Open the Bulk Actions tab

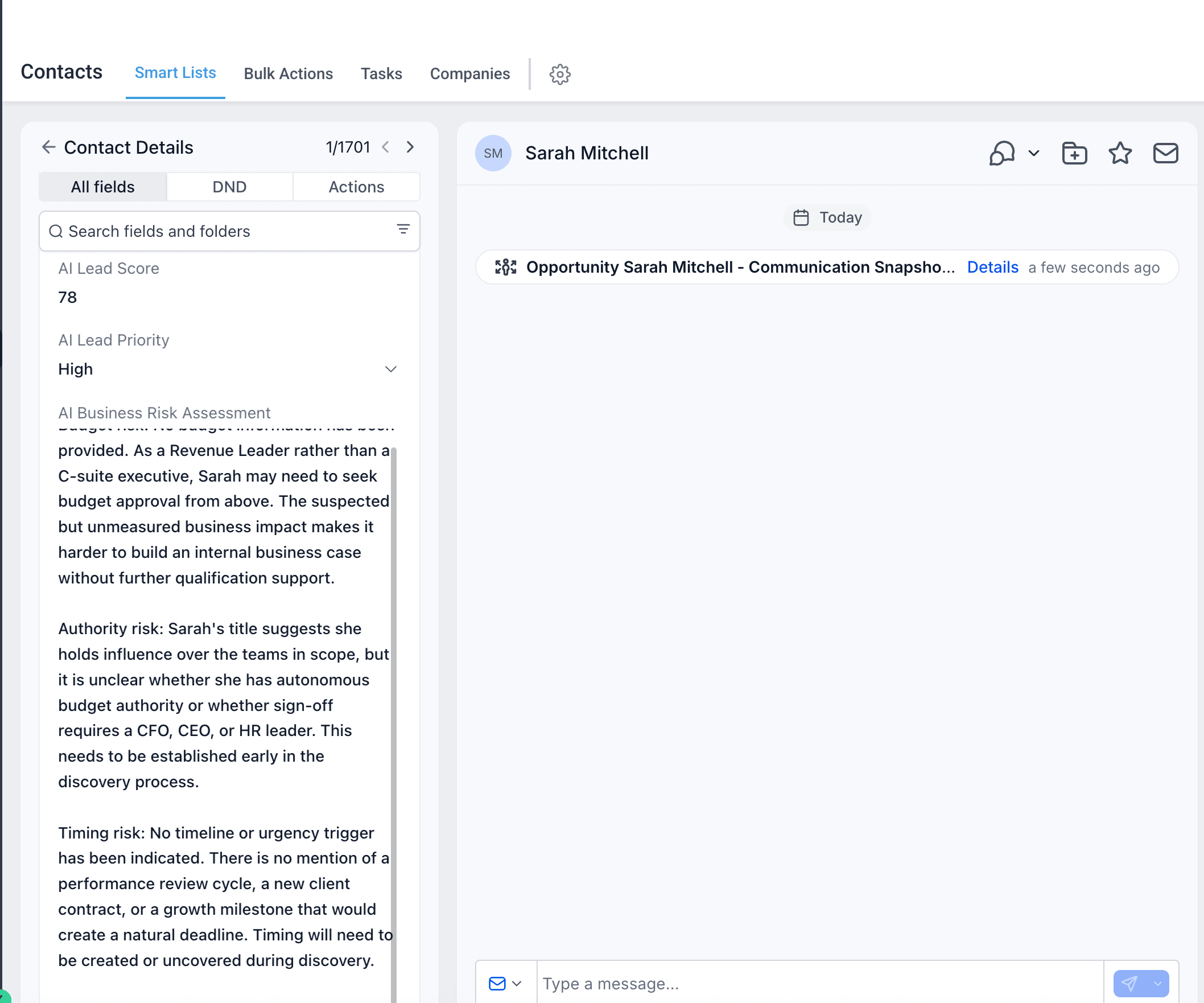click(x=288, y=73)
